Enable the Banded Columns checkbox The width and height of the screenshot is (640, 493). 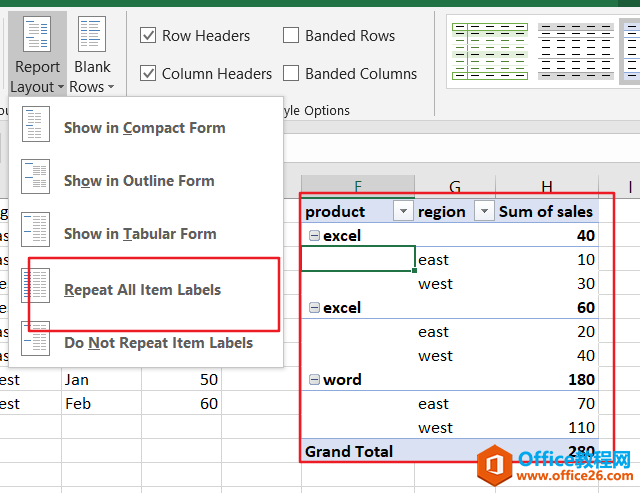point(291,73)
